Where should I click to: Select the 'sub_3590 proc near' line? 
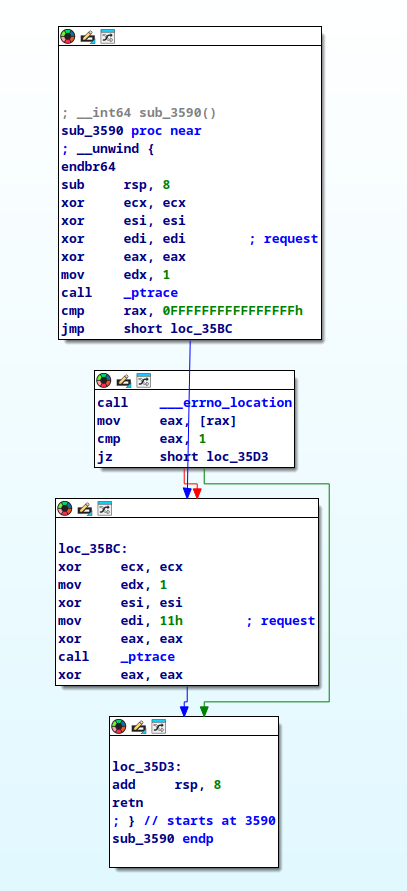pyautogui.click(x=131, y=131)
